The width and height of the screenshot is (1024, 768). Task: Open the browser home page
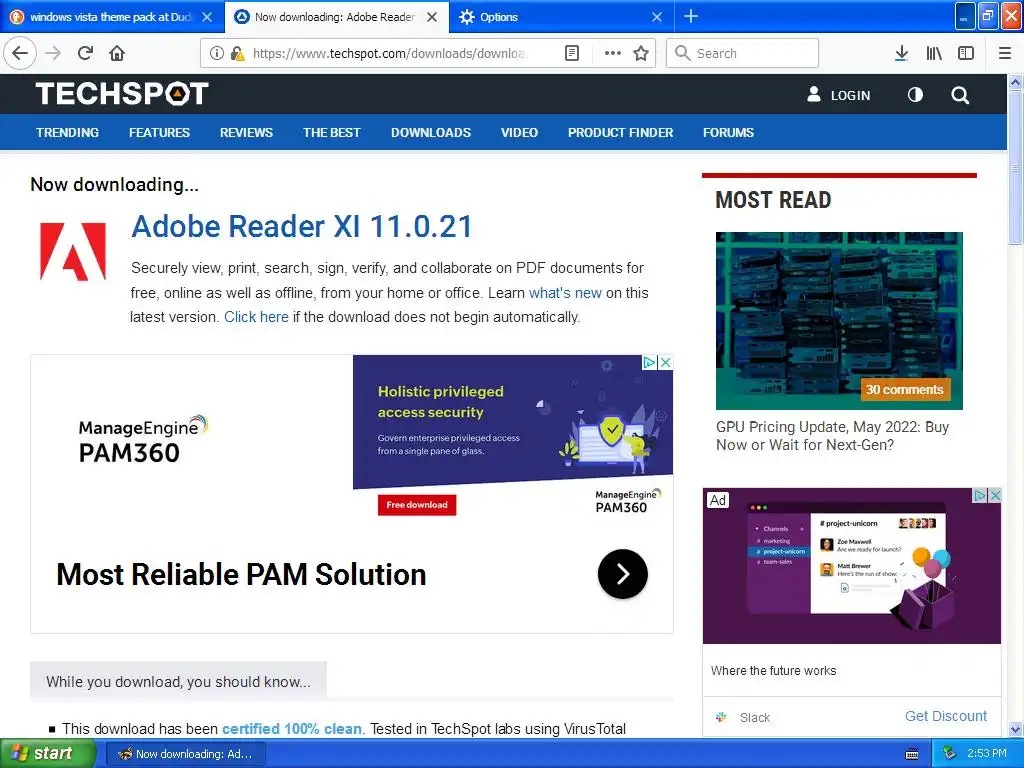coord(117,54)
